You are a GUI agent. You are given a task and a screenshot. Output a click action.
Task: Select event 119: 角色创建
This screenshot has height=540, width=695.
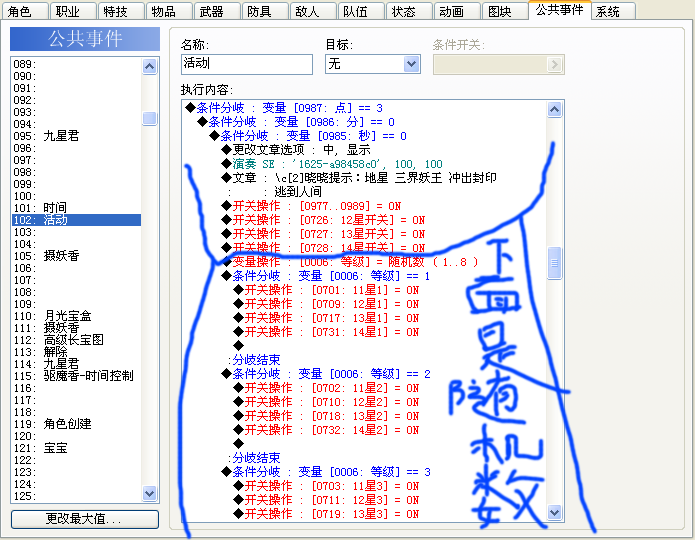tap(76, 424)
